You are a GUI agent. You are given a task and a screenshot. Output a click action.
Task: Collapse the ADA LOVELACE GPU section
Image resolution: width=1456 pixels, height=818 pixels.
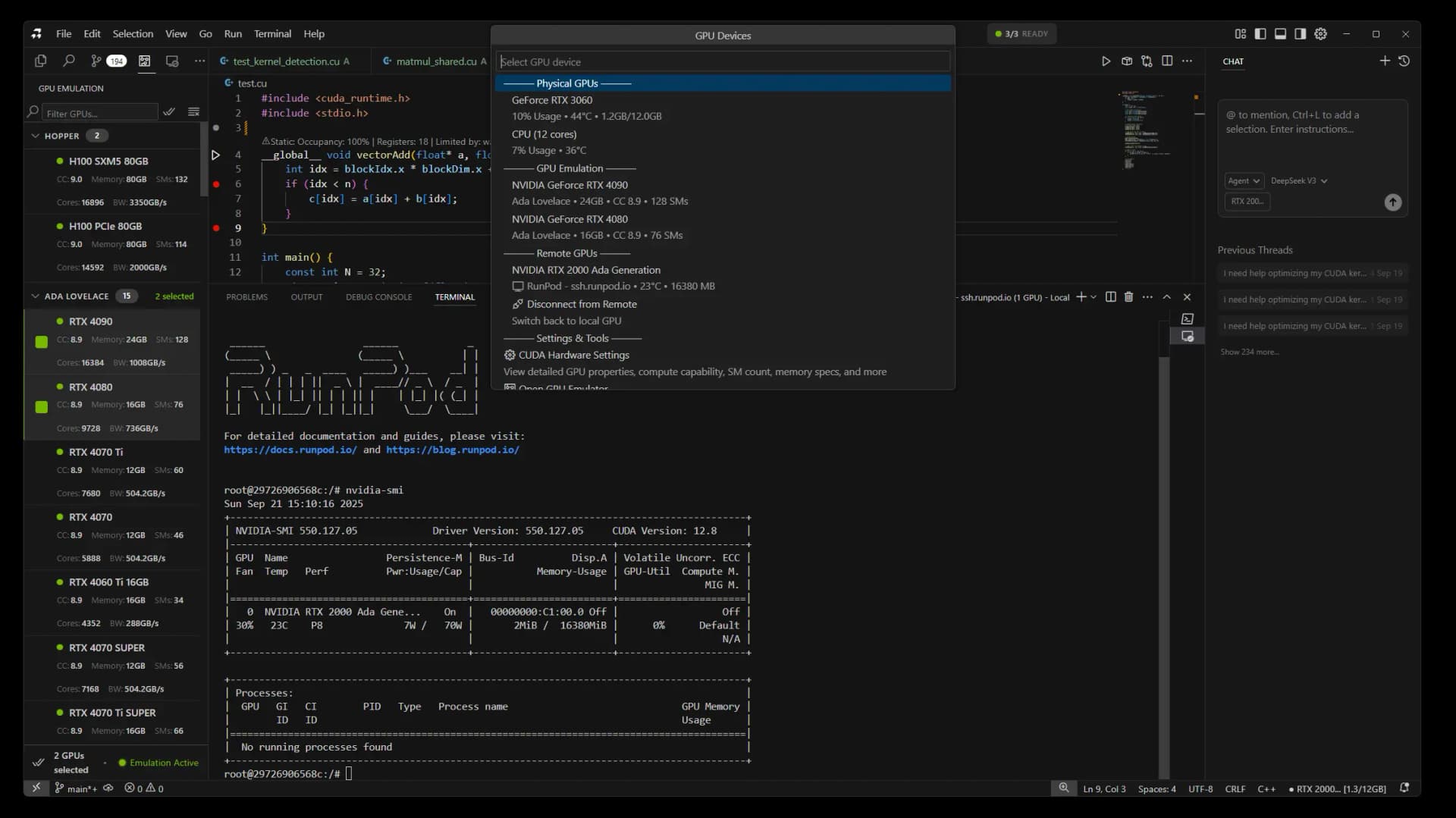pyautogui.click(x=36, y=296)
